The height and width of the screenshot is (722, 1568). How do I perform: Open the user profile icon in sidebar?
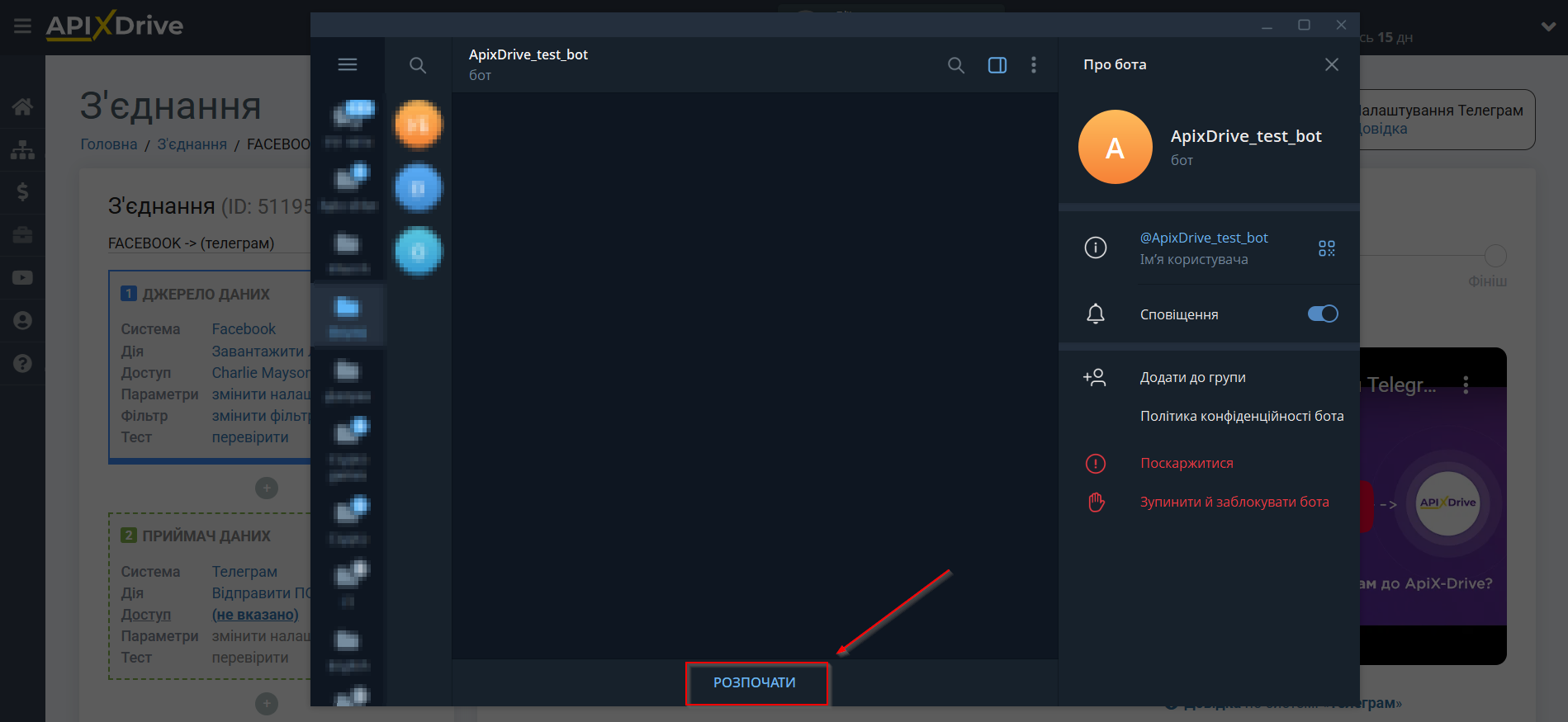click(23, 320)
